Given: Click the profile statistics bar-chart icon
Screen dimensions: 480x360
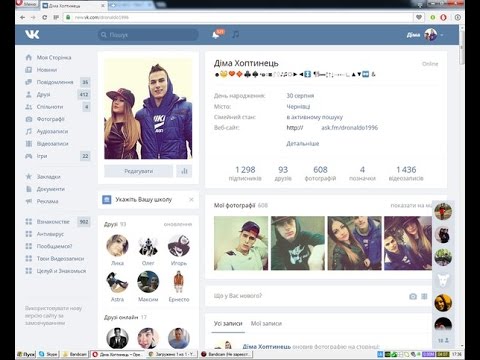Looking at the screenshot, I should (184, 171).
